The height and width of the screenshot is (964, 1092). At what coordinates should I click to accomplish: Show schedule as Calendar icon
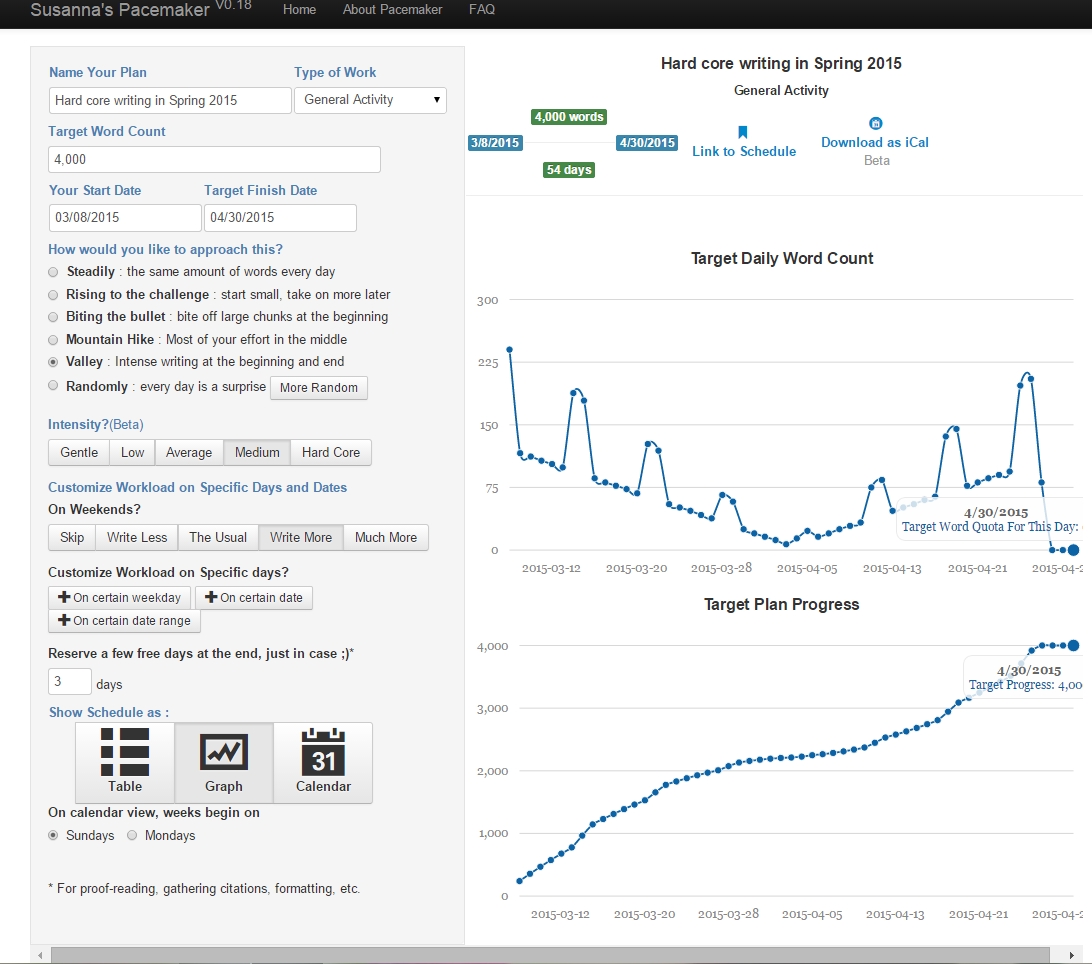tap(323, 752)
